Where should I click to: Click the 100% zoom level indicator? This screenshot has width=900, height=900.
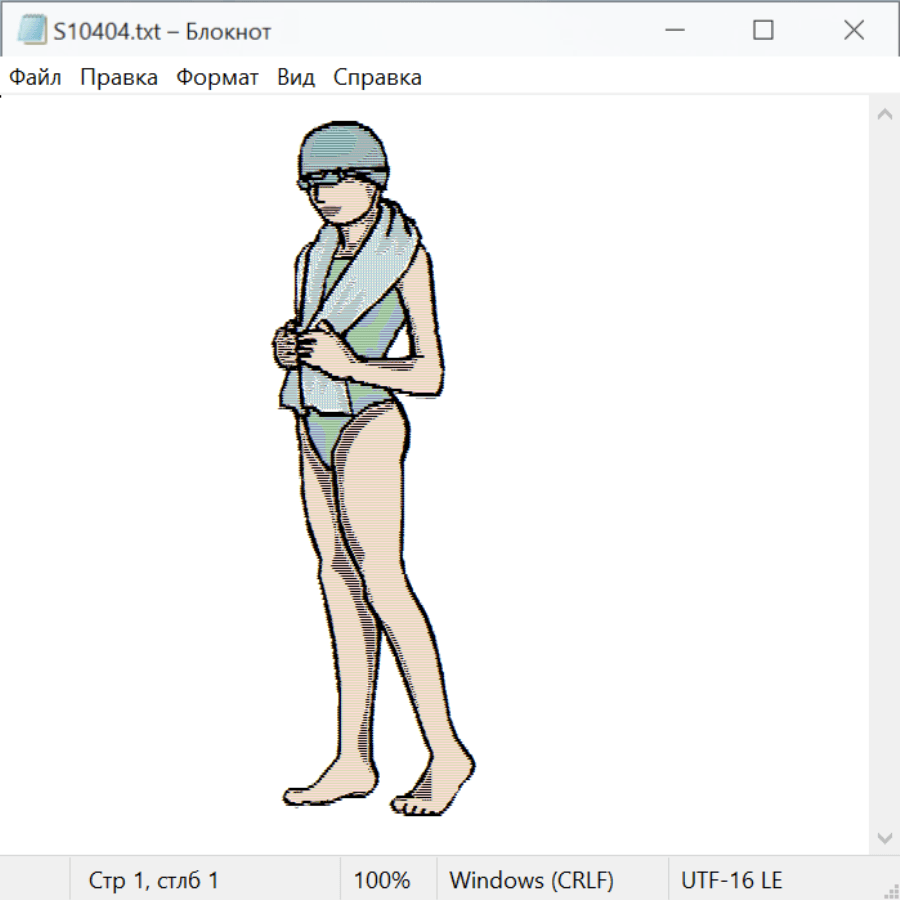tap(382, 880)
